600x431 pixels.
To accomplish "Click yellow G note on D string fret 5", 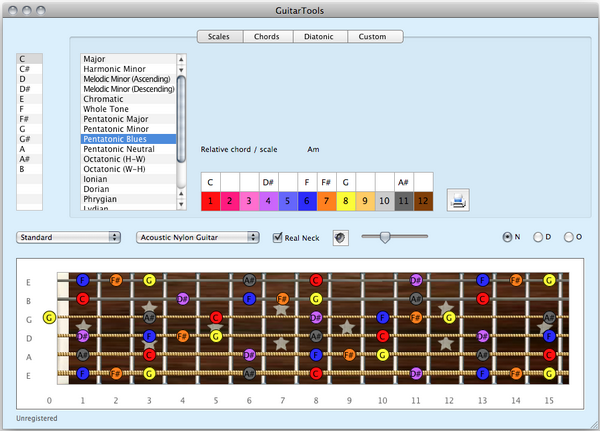I will 216,336.
